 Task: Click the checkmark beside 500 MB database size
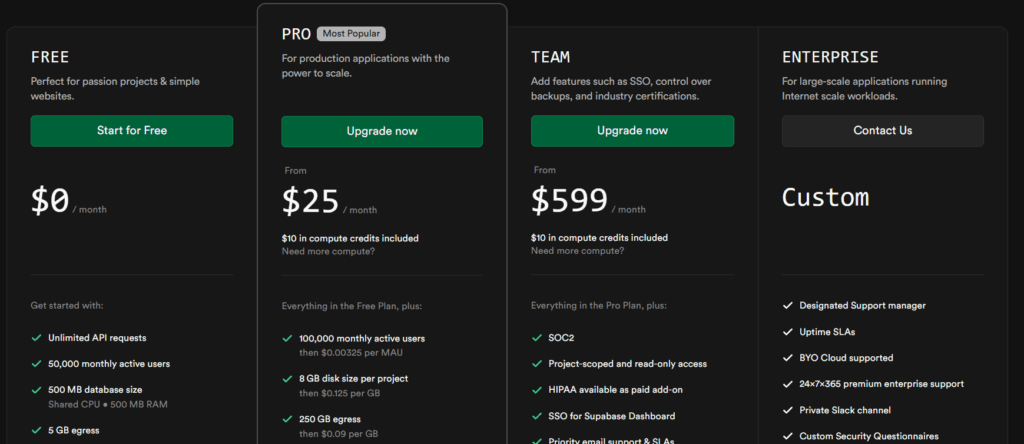pos(37,390)
